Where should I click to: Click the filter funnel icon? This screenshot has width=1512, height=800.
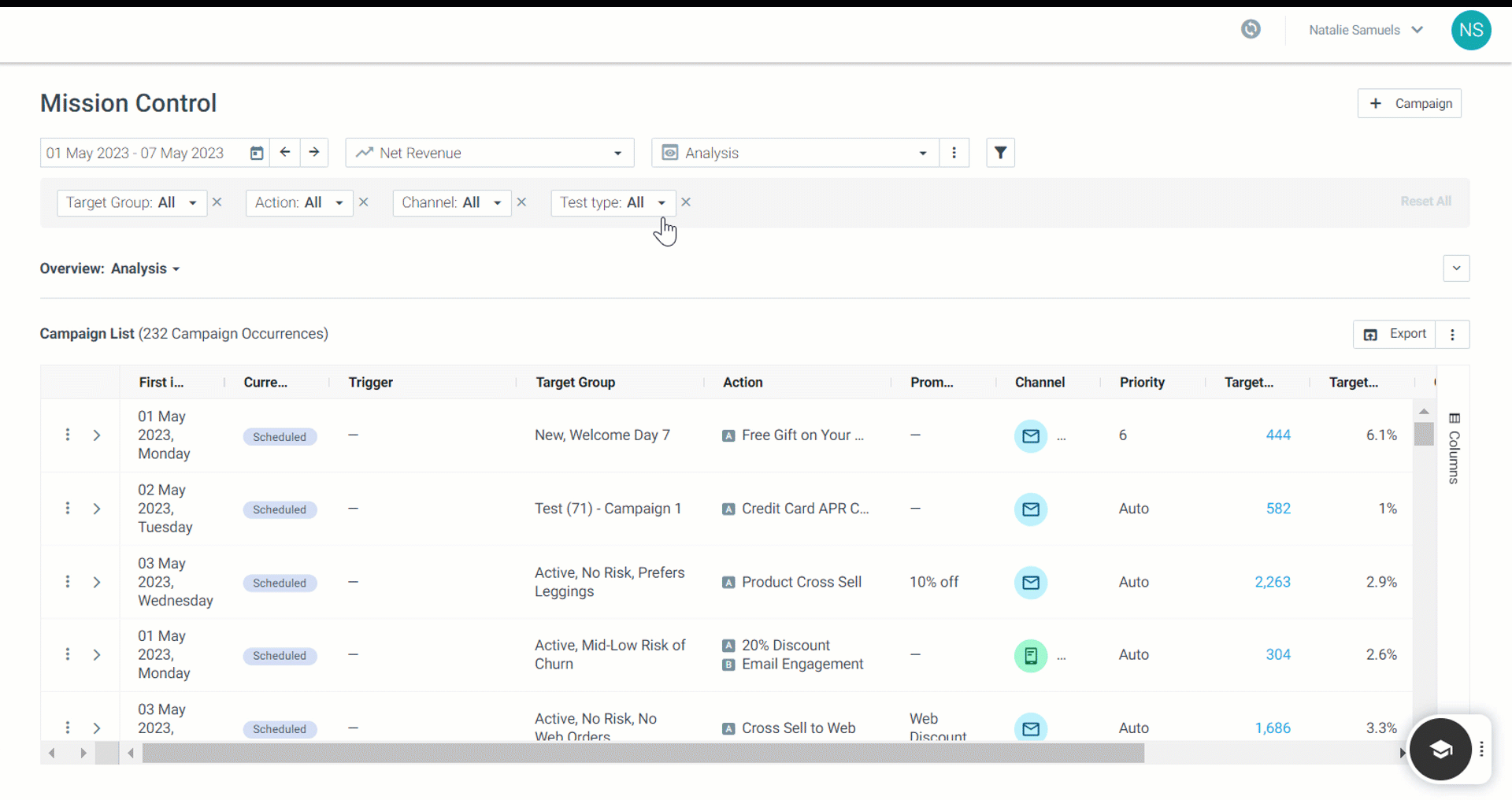(1000, 153)
